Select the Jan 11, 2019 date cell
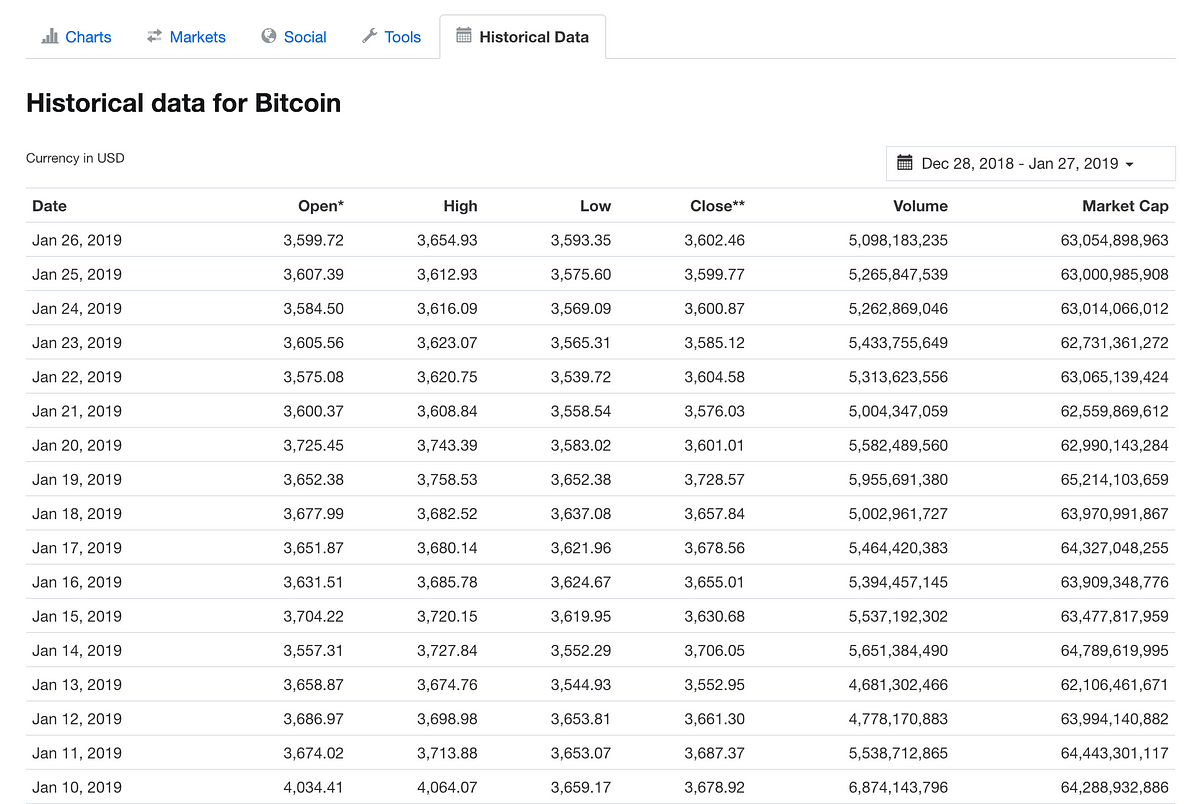Viewport: 1200px width, 804px height. tap(77, 753)
